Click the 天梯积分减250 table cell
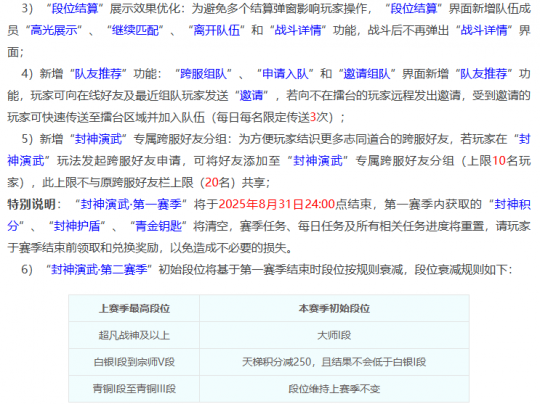This screenshot has width=540, height=404. pos(334,362)
